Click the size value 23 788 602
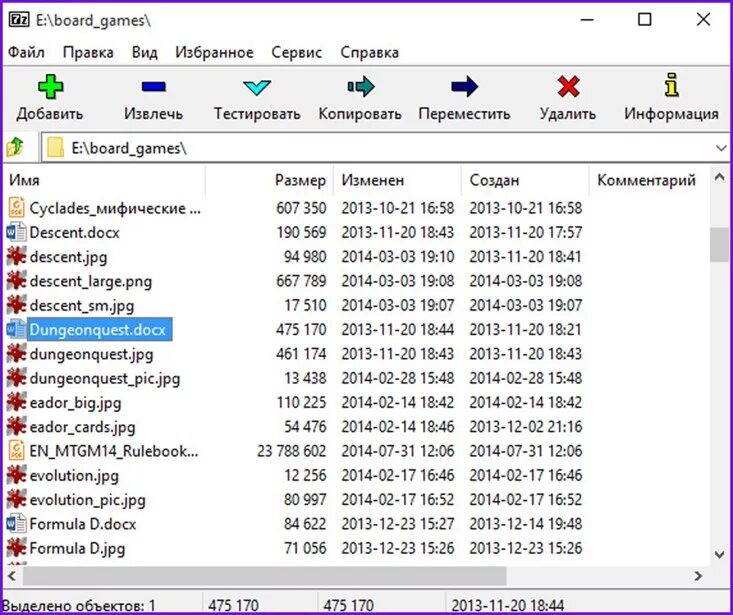The image size is (733, 615). coord(291,451)
